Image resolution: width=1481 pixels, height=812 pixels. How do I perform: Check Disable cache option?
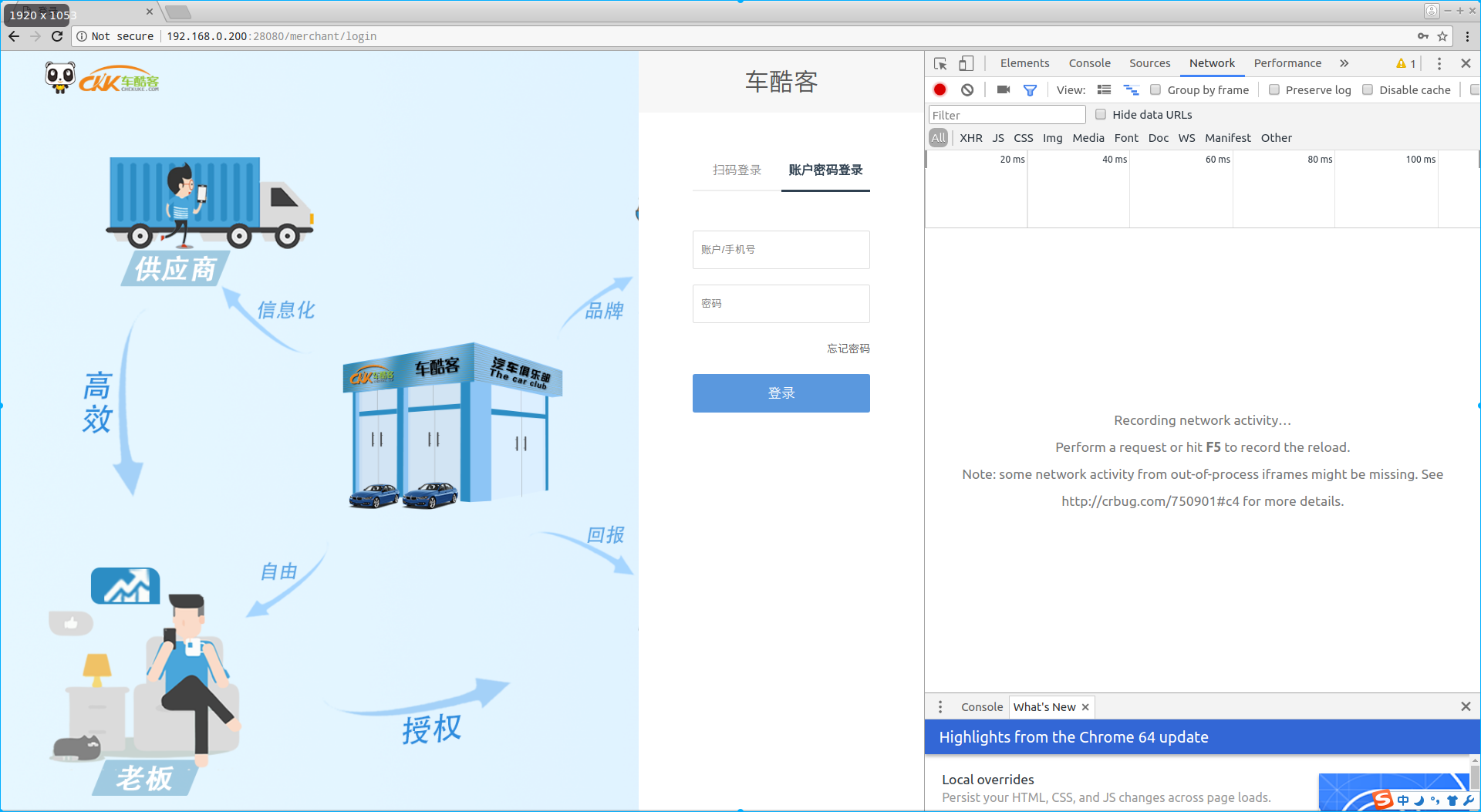1368,89
